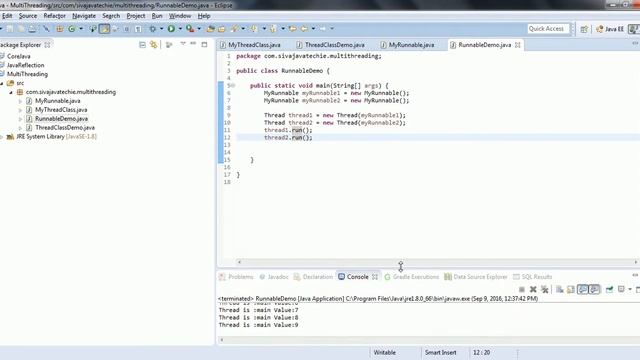The width and height of the screenshot is (640, 360).
Task: Expand MyRunnable.java in the tree
Action: click(20, 101)
